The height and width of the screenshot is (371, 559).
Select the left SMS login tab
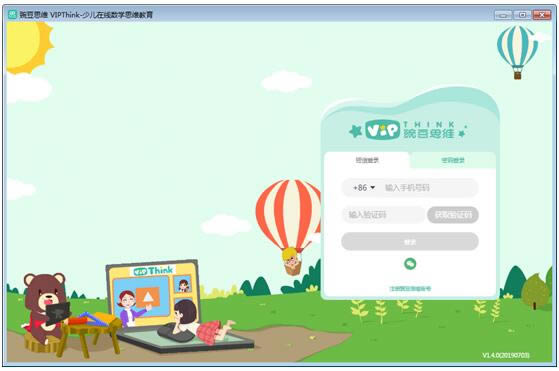coord(367,160)
